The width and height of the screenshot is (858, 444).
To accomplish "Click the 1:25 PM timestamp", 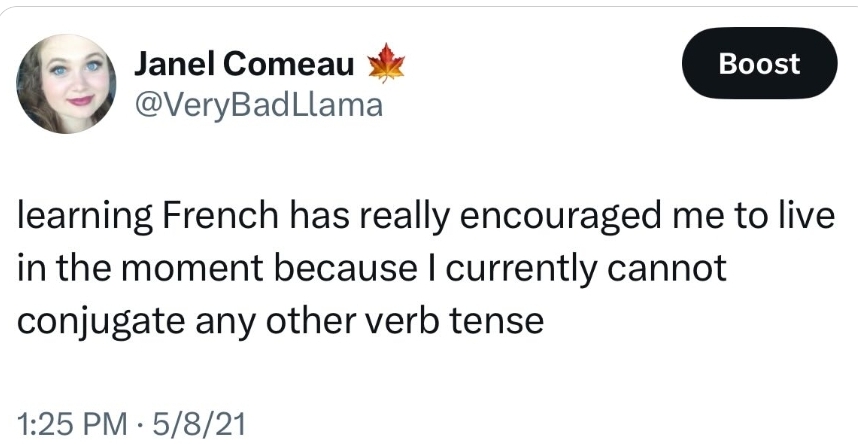I will click(72, 425).
